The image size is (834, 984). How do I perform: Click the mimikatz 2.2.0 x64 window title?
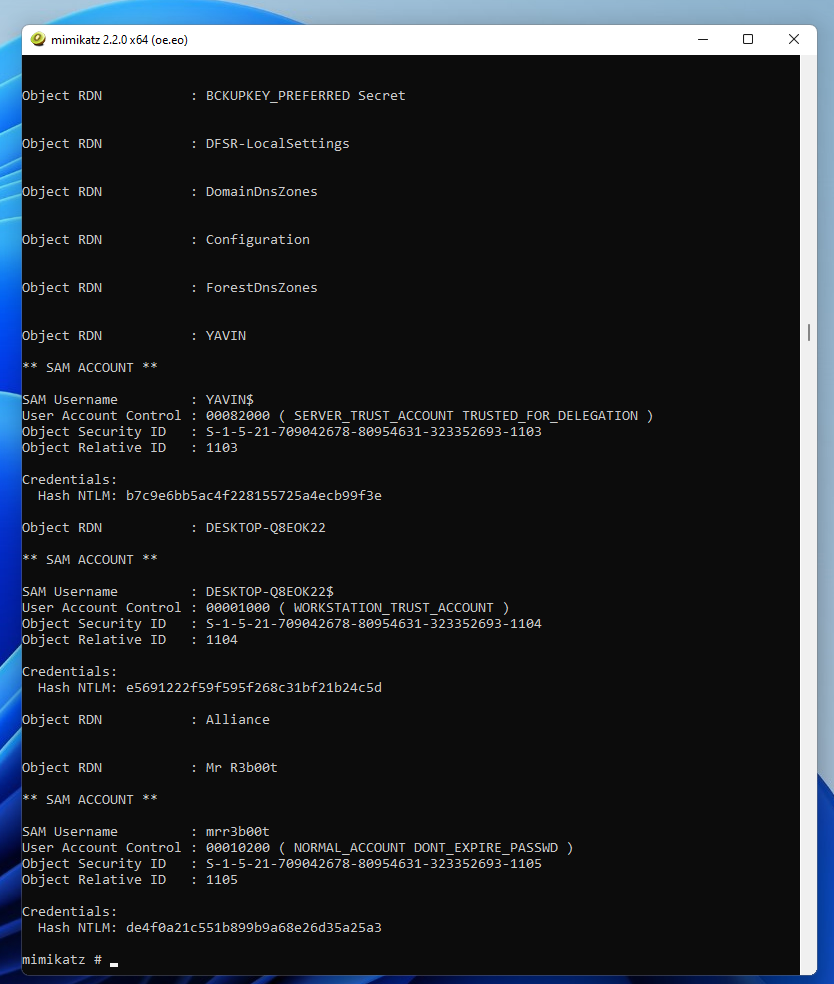(119, 40)
